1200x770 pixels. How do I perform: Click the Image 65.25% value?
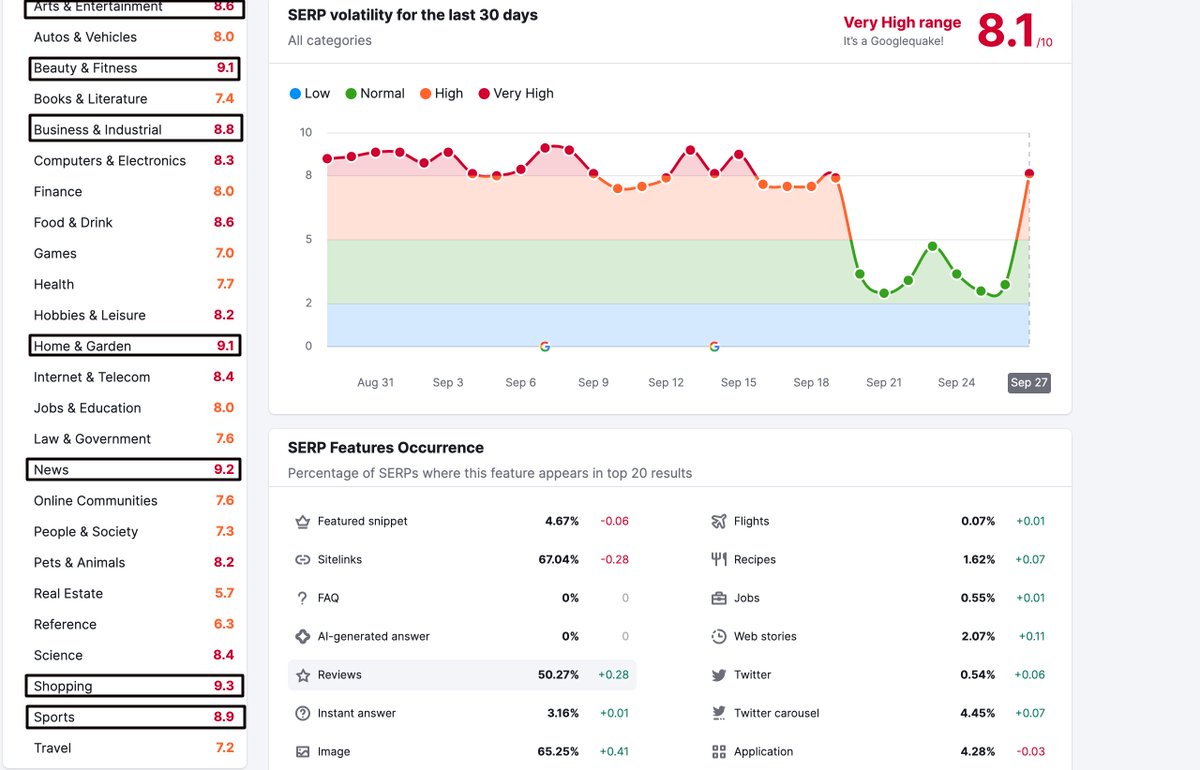click(559, 752)
